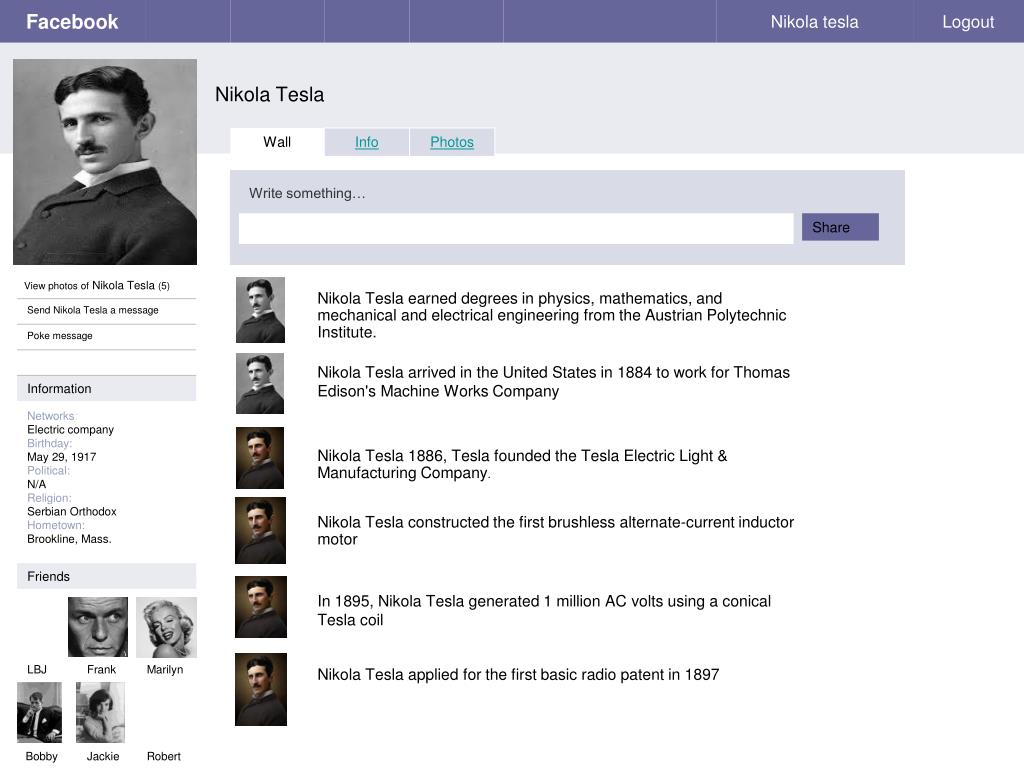Image resolution: width=1024 pixels, height=768 pixels.
Task: Click the post about 1 million AC volts
Action: tap(544, 610)
